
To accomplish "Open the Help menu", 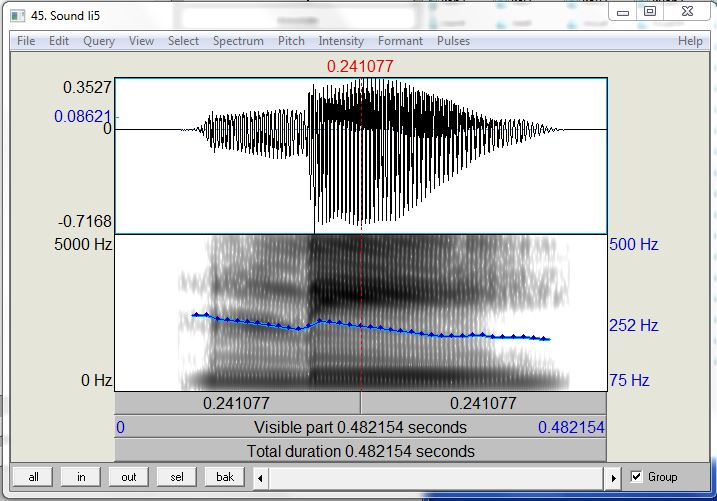I will (x=690, y=41).
